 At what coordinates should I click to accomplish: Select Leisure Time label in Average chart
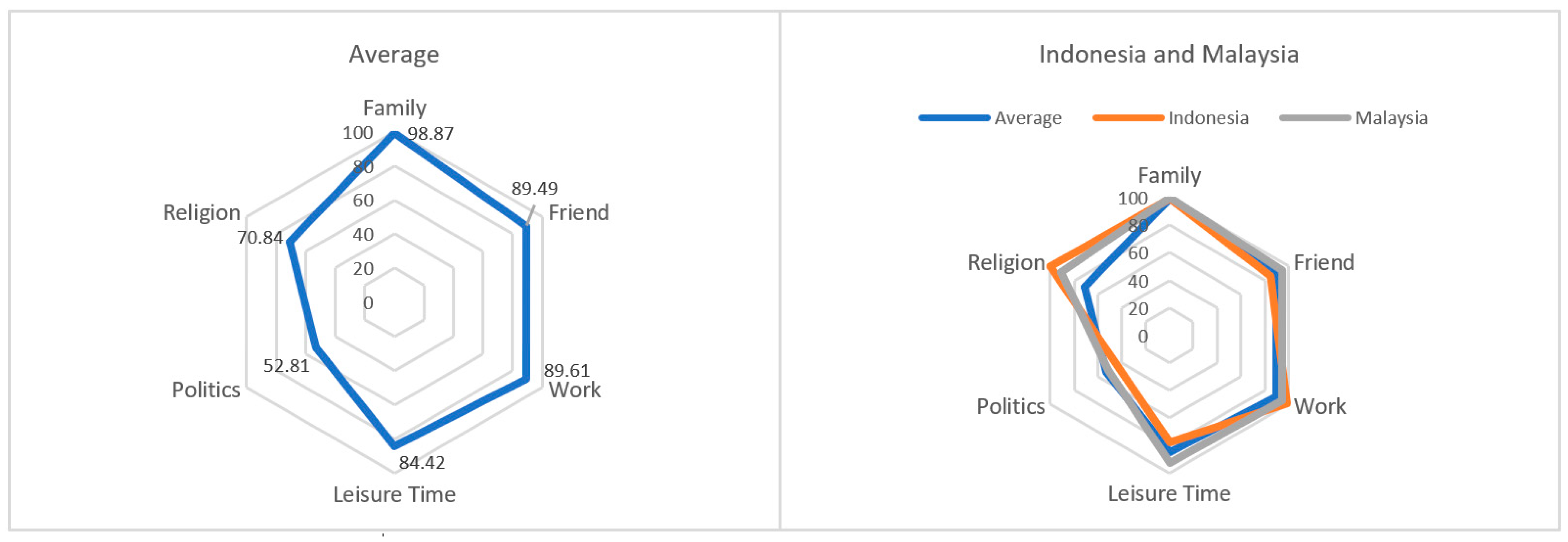click(x=394, y=495)
